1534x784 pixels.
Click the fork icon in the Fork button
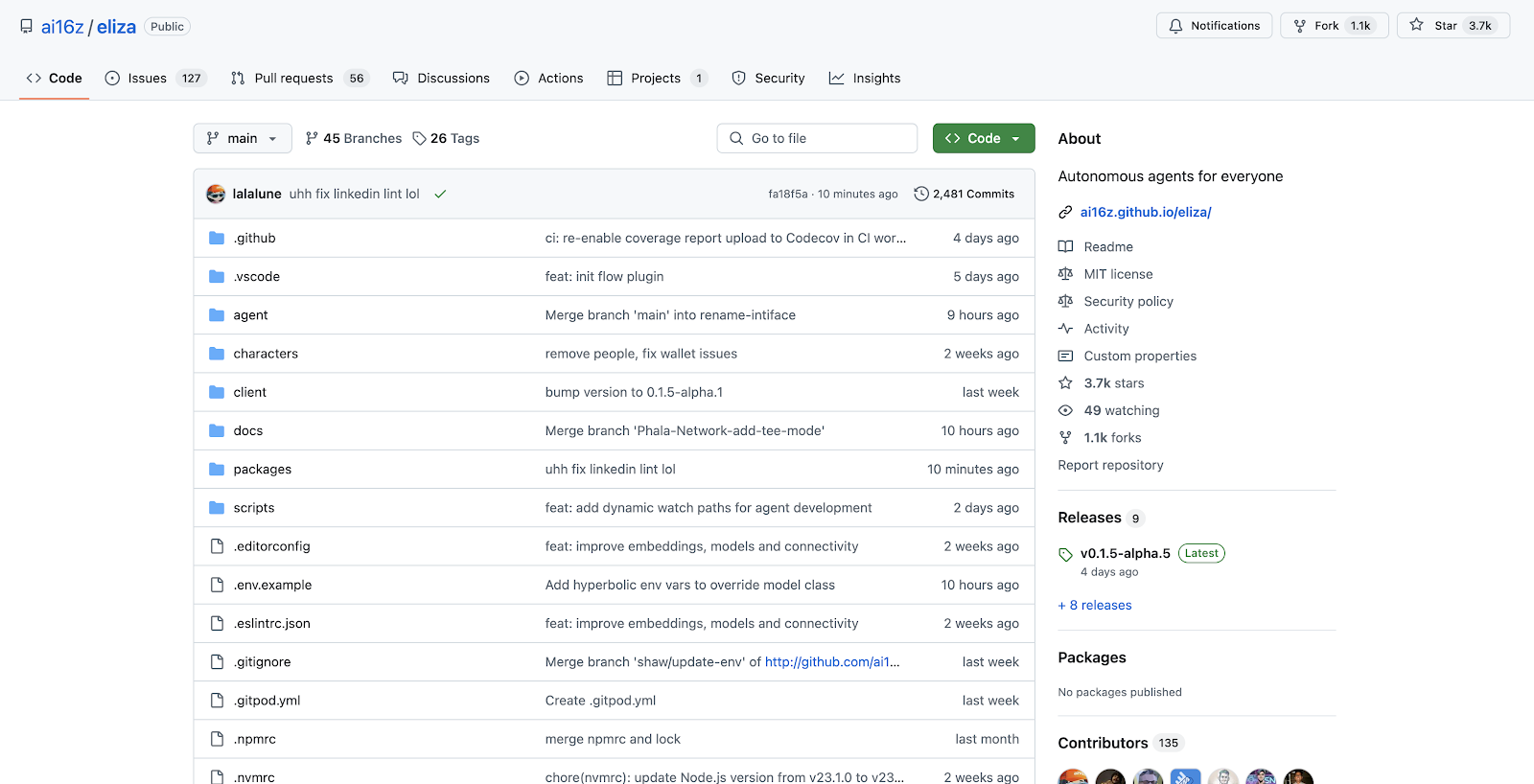click(x=1300, y=26)
